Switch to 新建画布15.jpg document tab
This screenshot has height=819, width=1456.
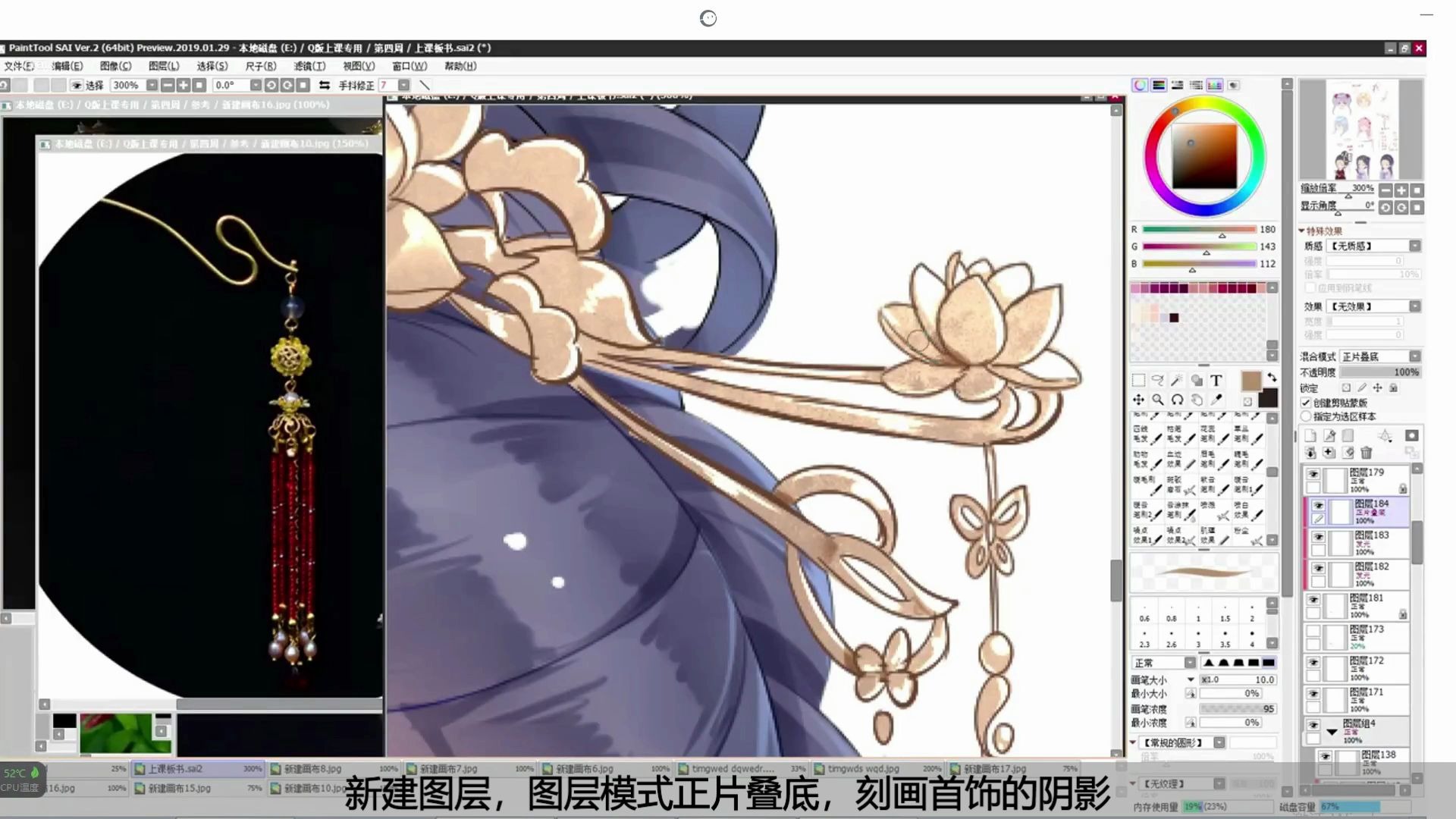197,789
